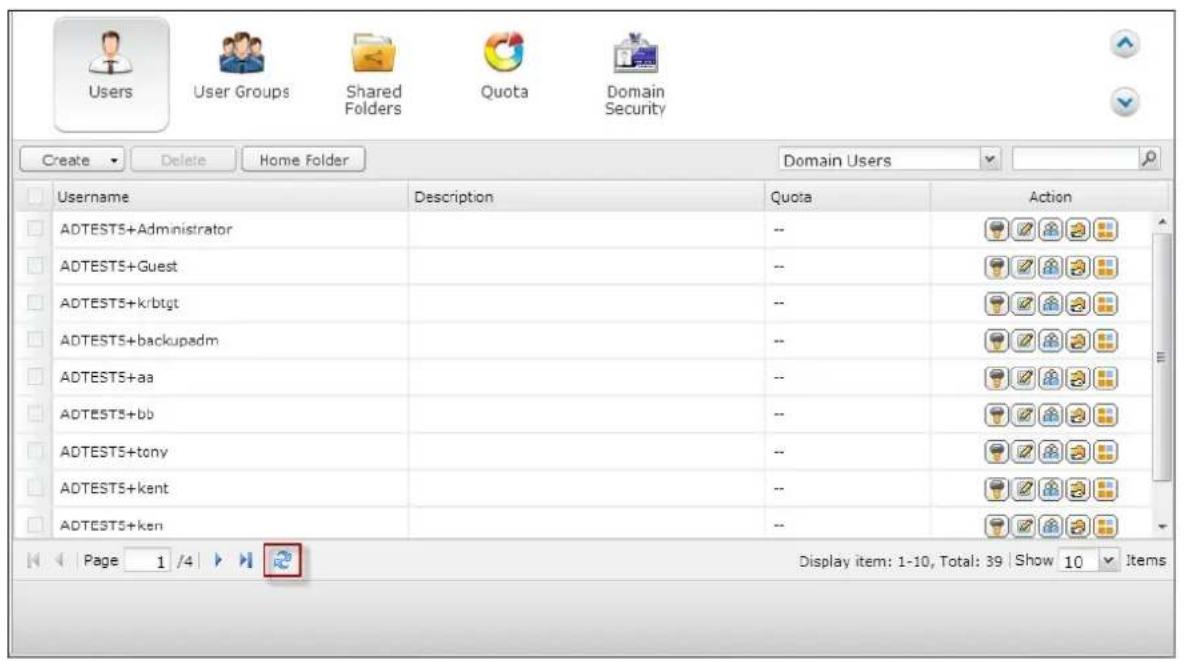Edit application privilege of ADTEST5+tony
1184x662 pixels.
tap(1105, 451)
